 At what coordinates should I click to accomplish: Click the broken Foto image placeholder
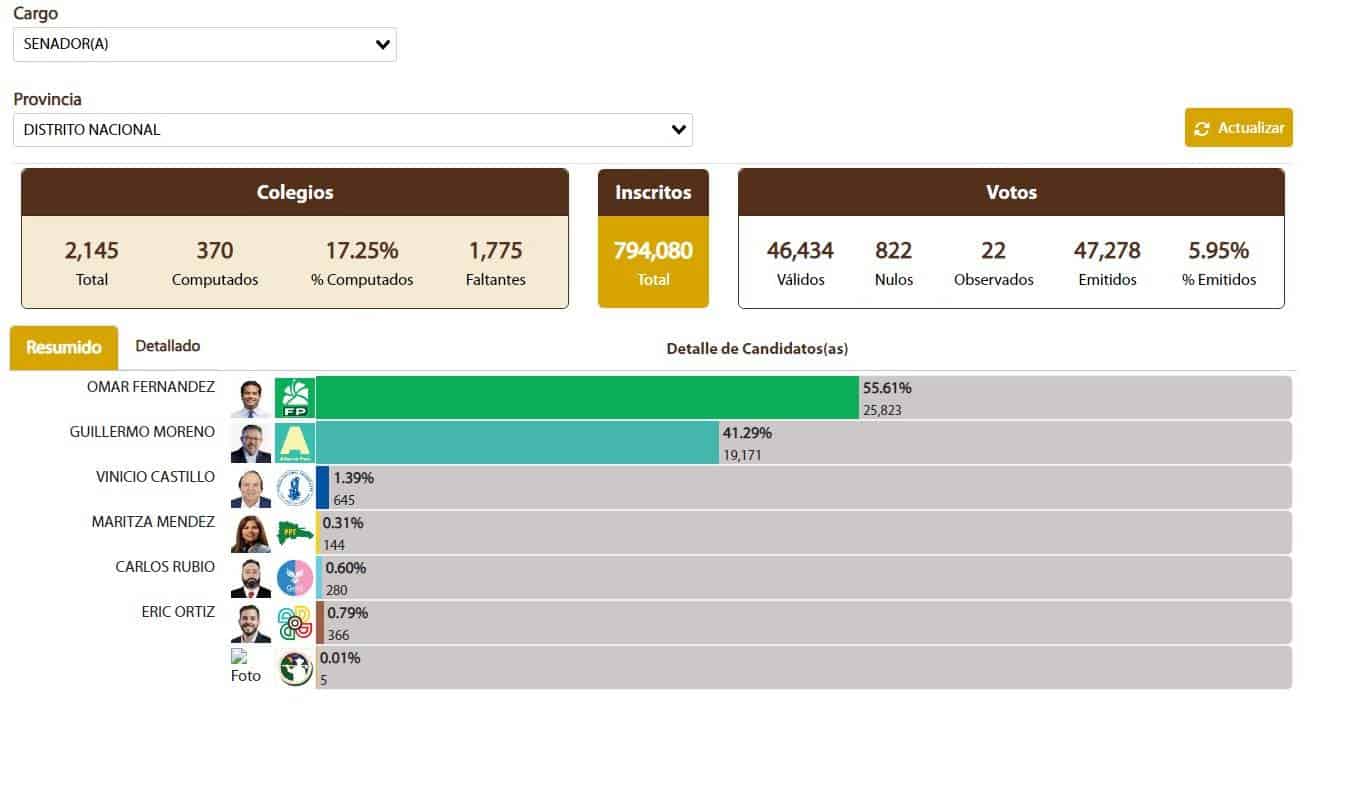tap(245, 666)
